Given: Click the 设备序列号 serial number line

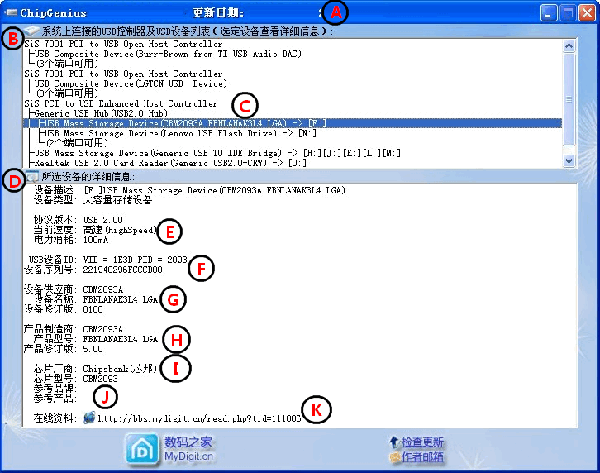Looking at the screenshot, I should 93,269.
